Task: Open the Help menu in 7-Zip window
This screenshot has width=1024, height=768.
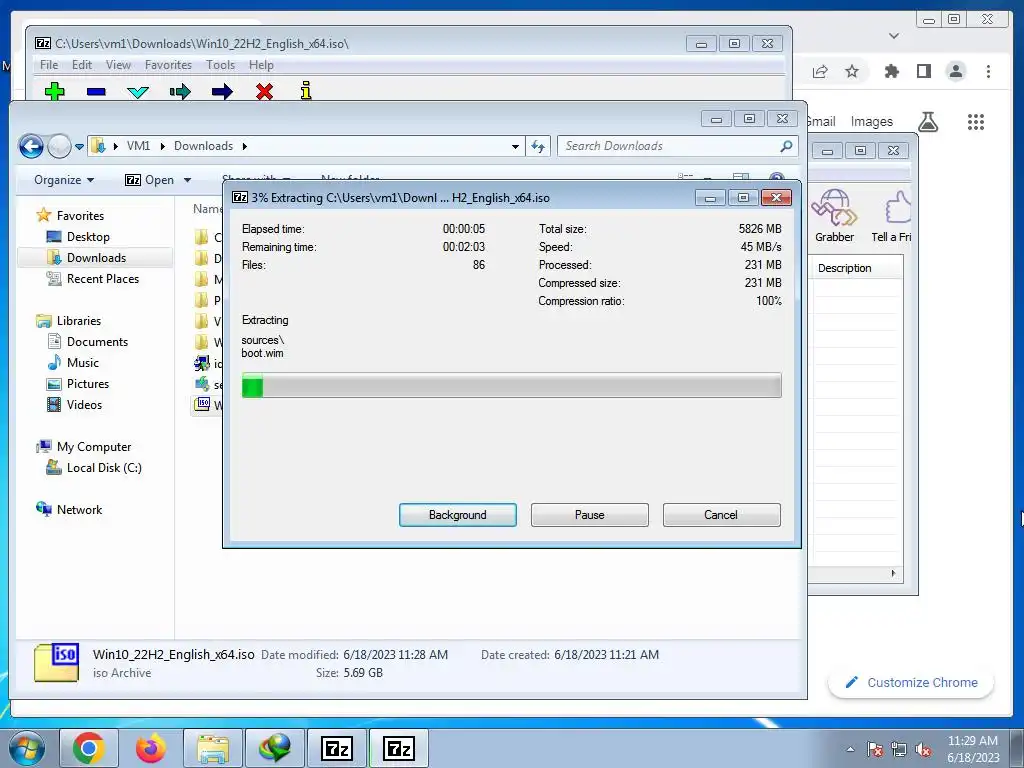Action: (261, 65)
